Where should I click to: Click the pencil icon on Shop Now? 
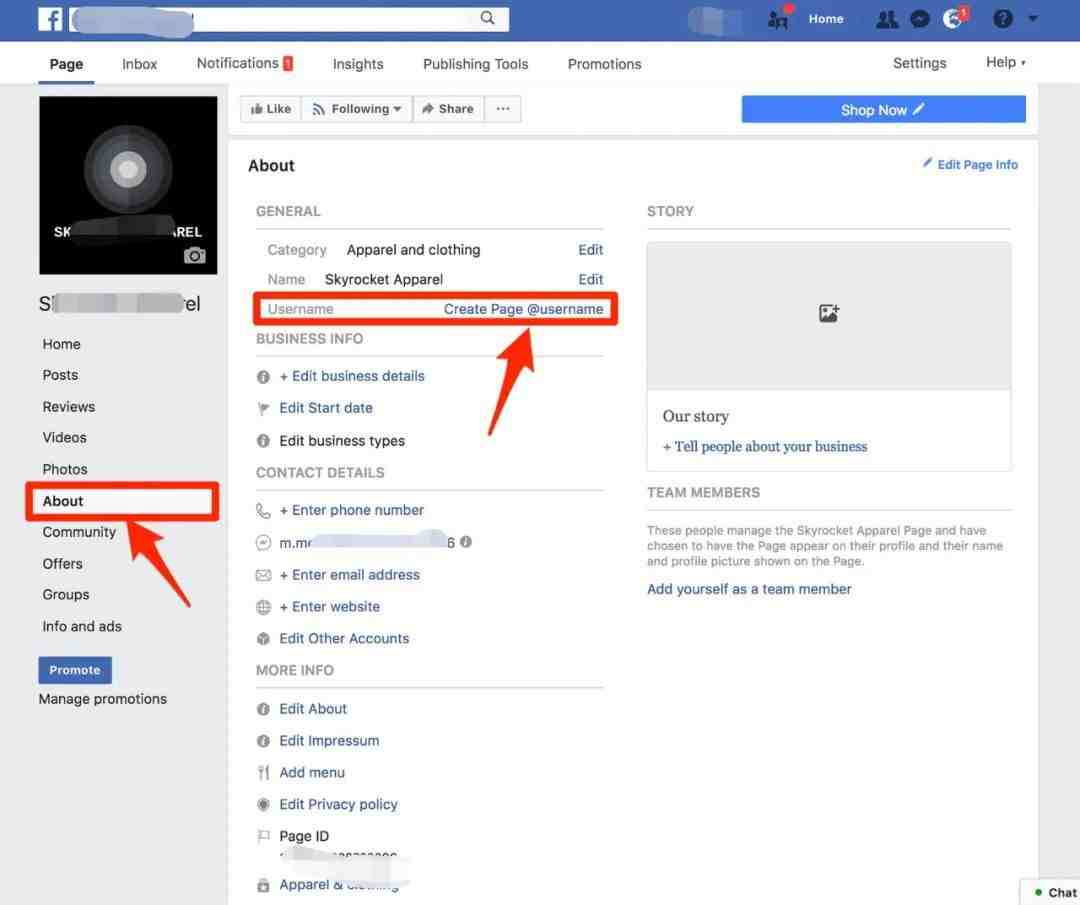918,109
